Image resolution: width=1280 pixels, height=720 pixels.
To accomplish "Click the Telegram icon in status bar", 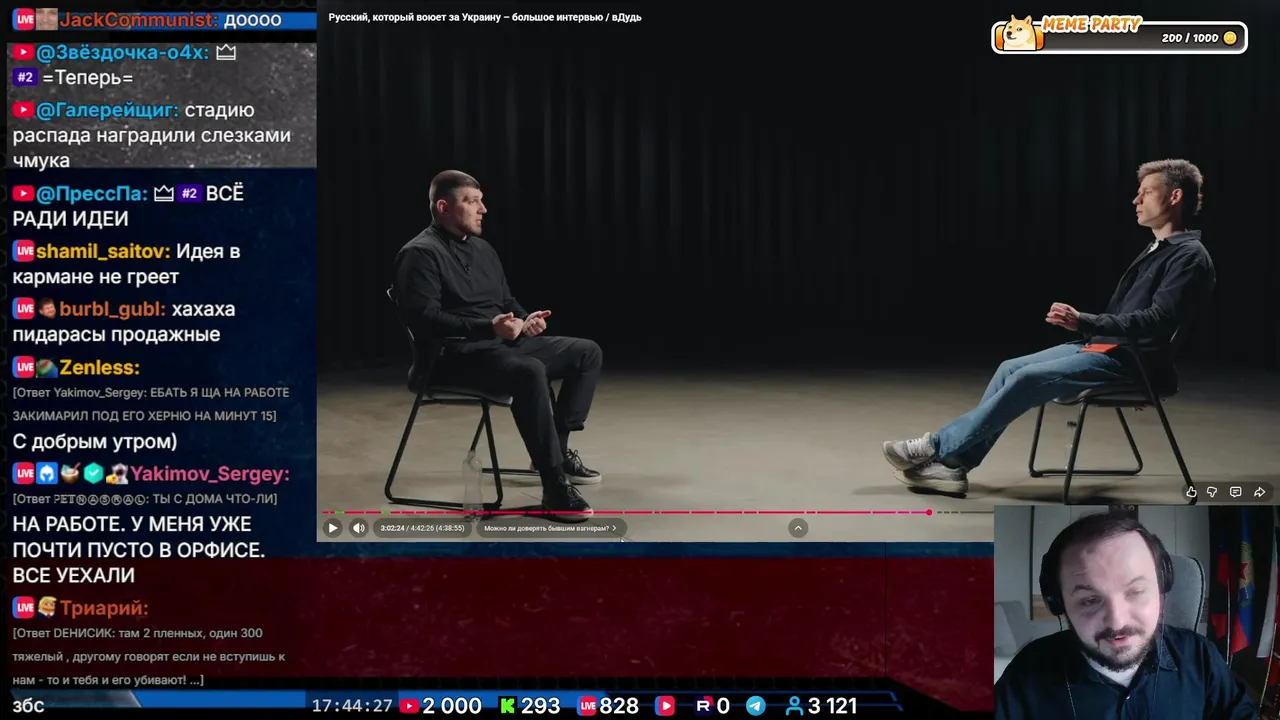I will (x=756, y=706).
